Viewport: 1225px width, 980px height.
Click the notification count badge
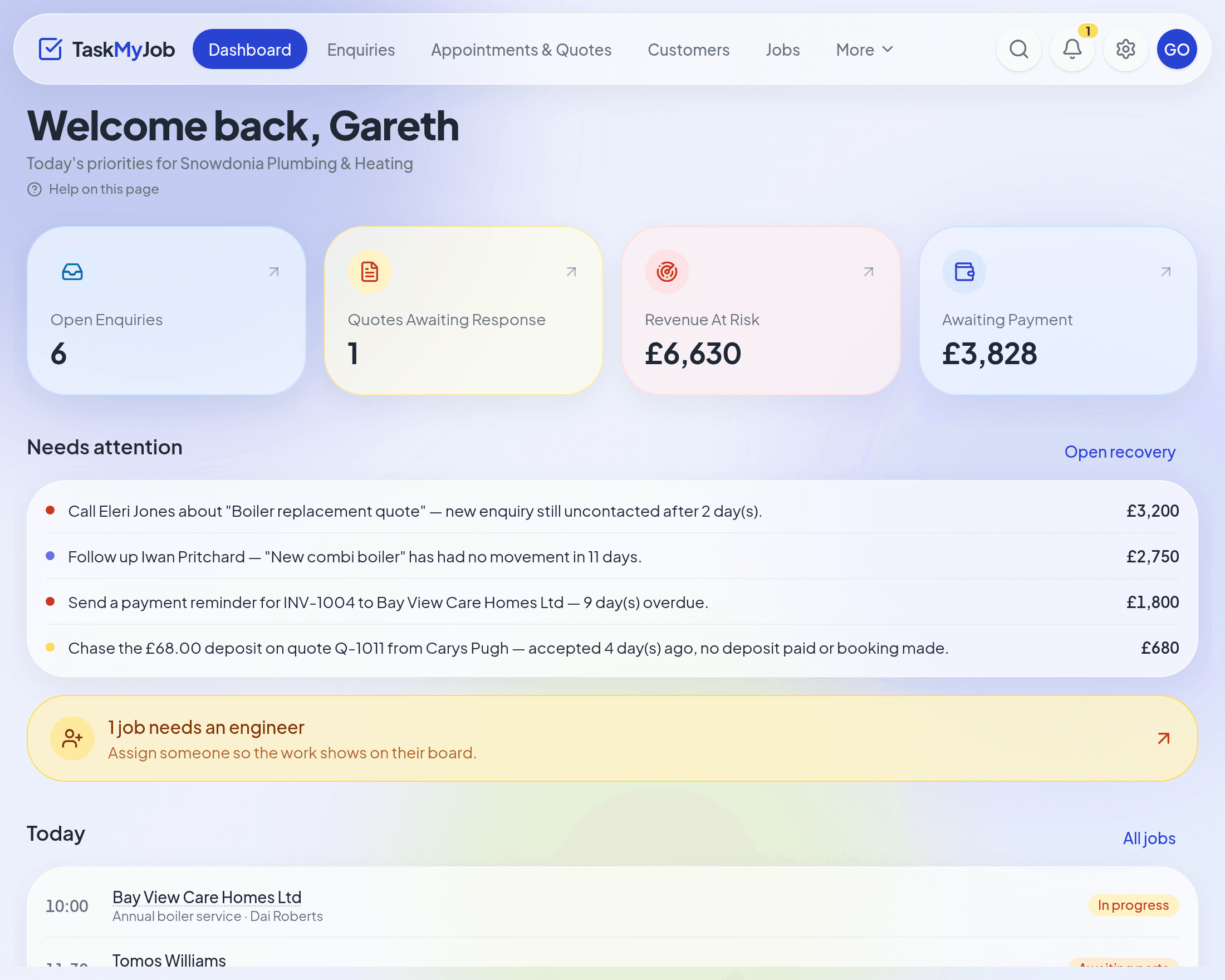(x=1087, y=31)
